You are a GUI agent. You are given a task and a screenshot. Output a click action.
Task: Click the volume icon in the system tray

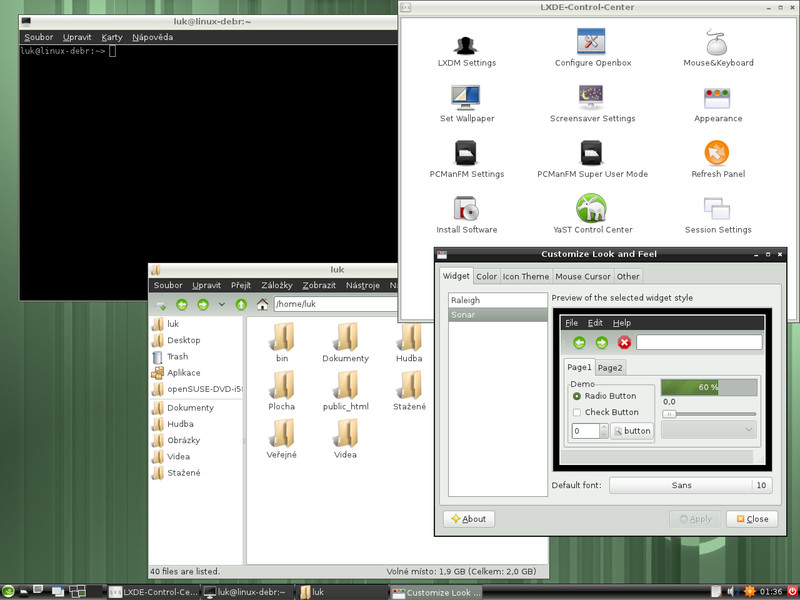click(x=733, y=592)
